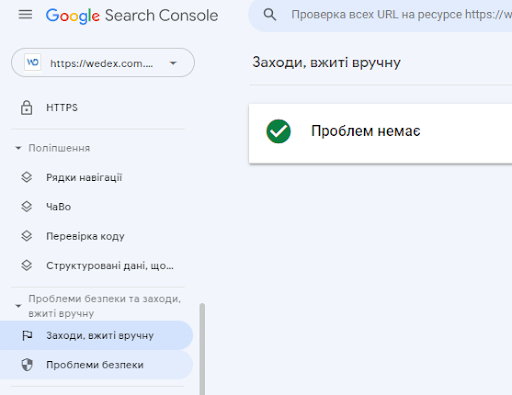Select Проблеми безпеки menu item

click(x=97, y=365)
